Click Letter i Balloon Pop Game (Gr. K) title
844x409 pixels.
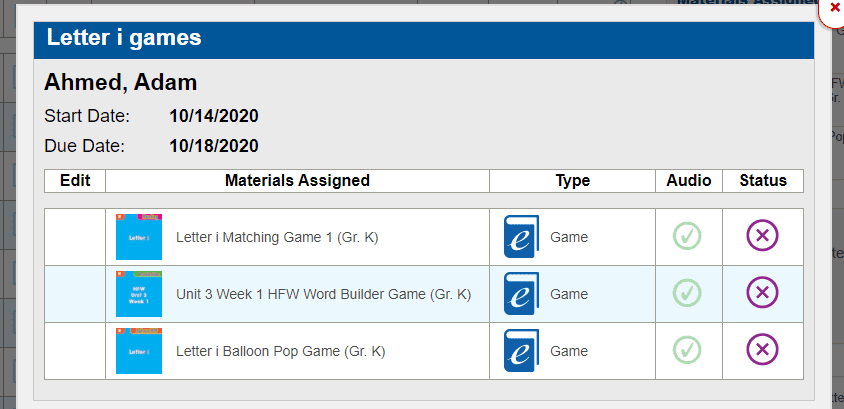click(x=280, y=351)
